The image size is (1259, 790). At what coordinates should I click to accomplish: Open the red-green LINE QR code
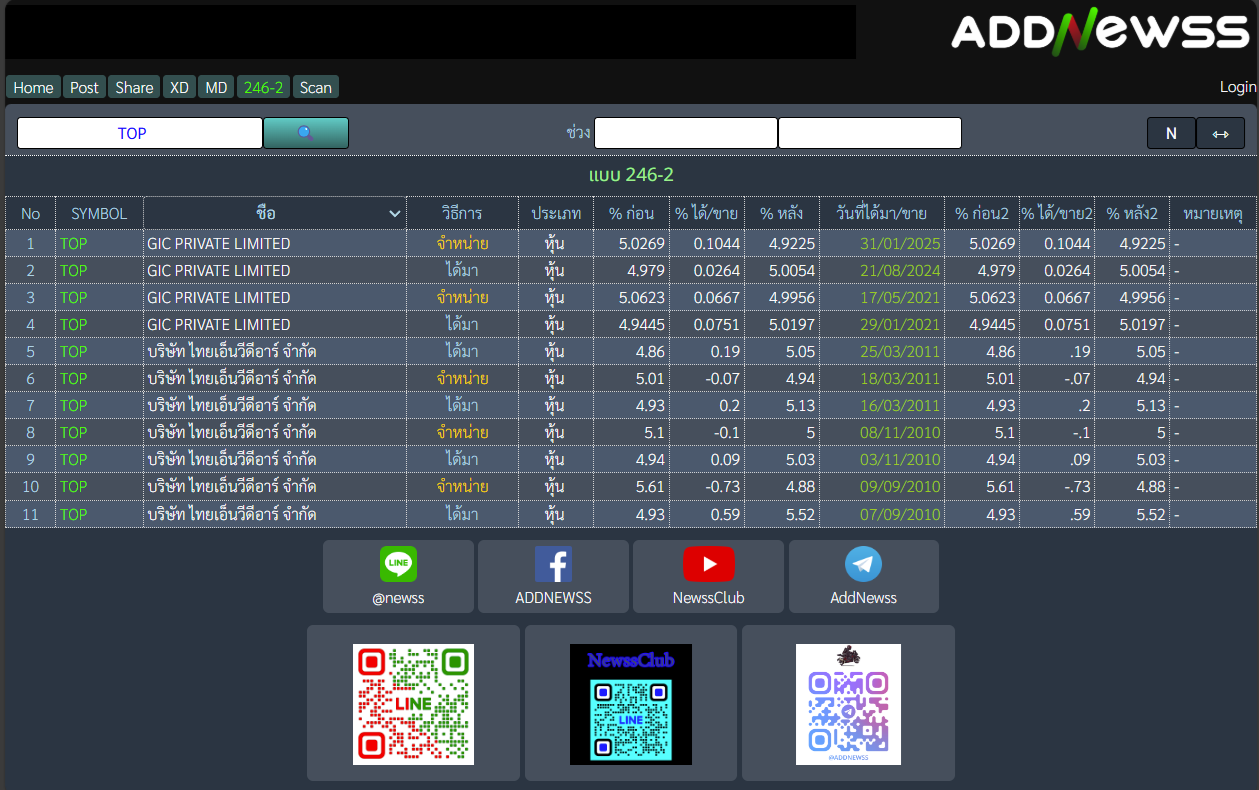pos(413,704)
